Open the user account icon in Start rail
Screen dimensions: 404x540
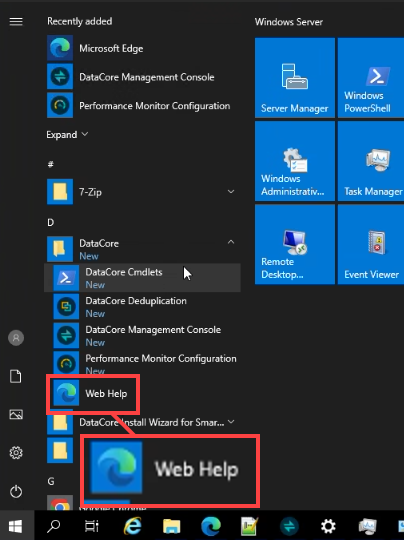[16, 338]
